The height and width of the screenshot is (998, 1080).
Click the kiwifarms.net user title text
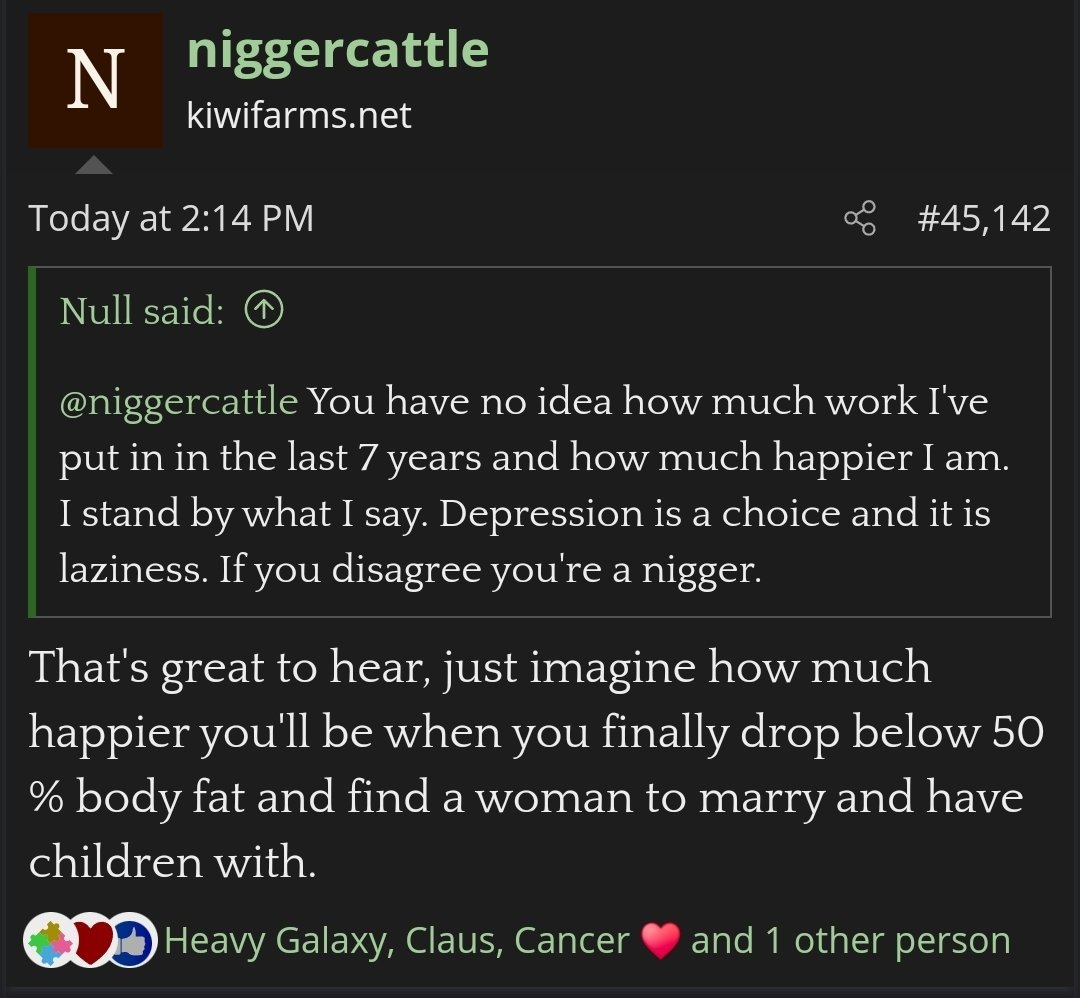[299, 115]
